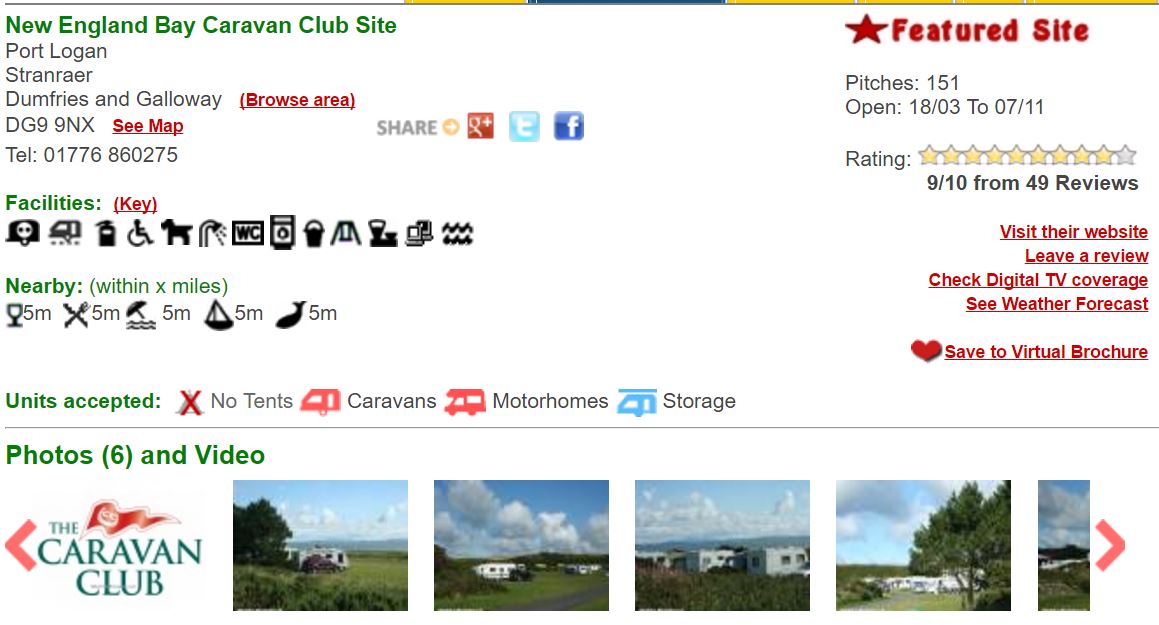Share via the Twitter bird icon
This screenshot has height=625, width=1159.
(x=524, y=126)
